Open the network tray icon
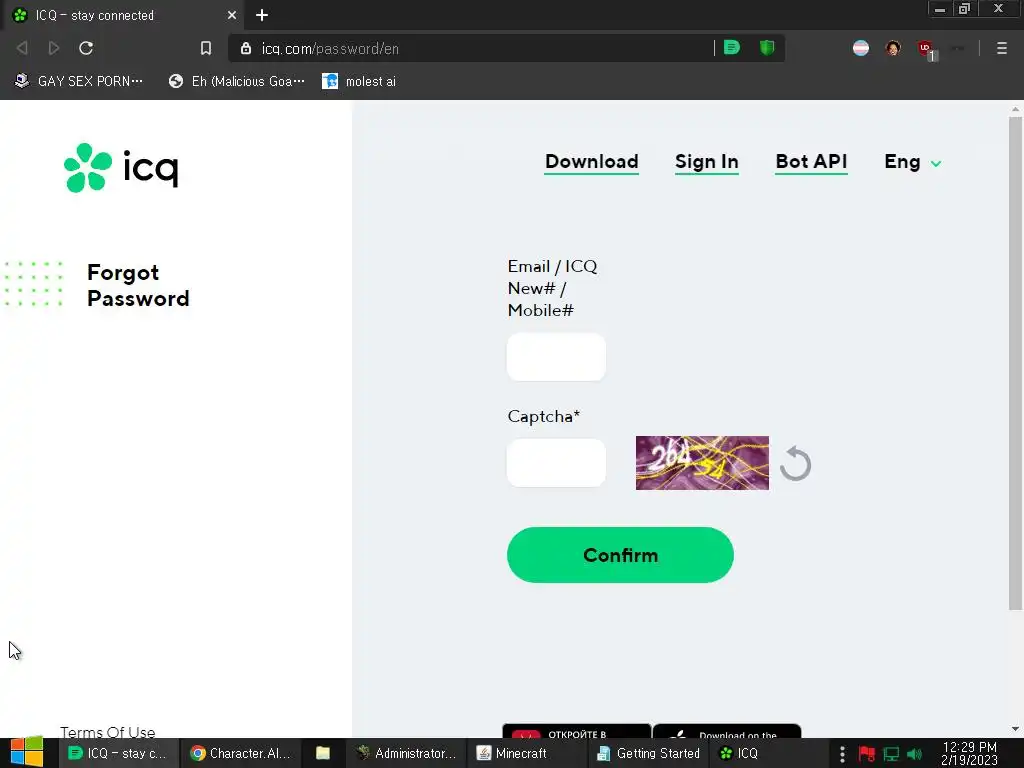Image resolution: width=1024 pixels, height=768 pixels. click(891, 754)
